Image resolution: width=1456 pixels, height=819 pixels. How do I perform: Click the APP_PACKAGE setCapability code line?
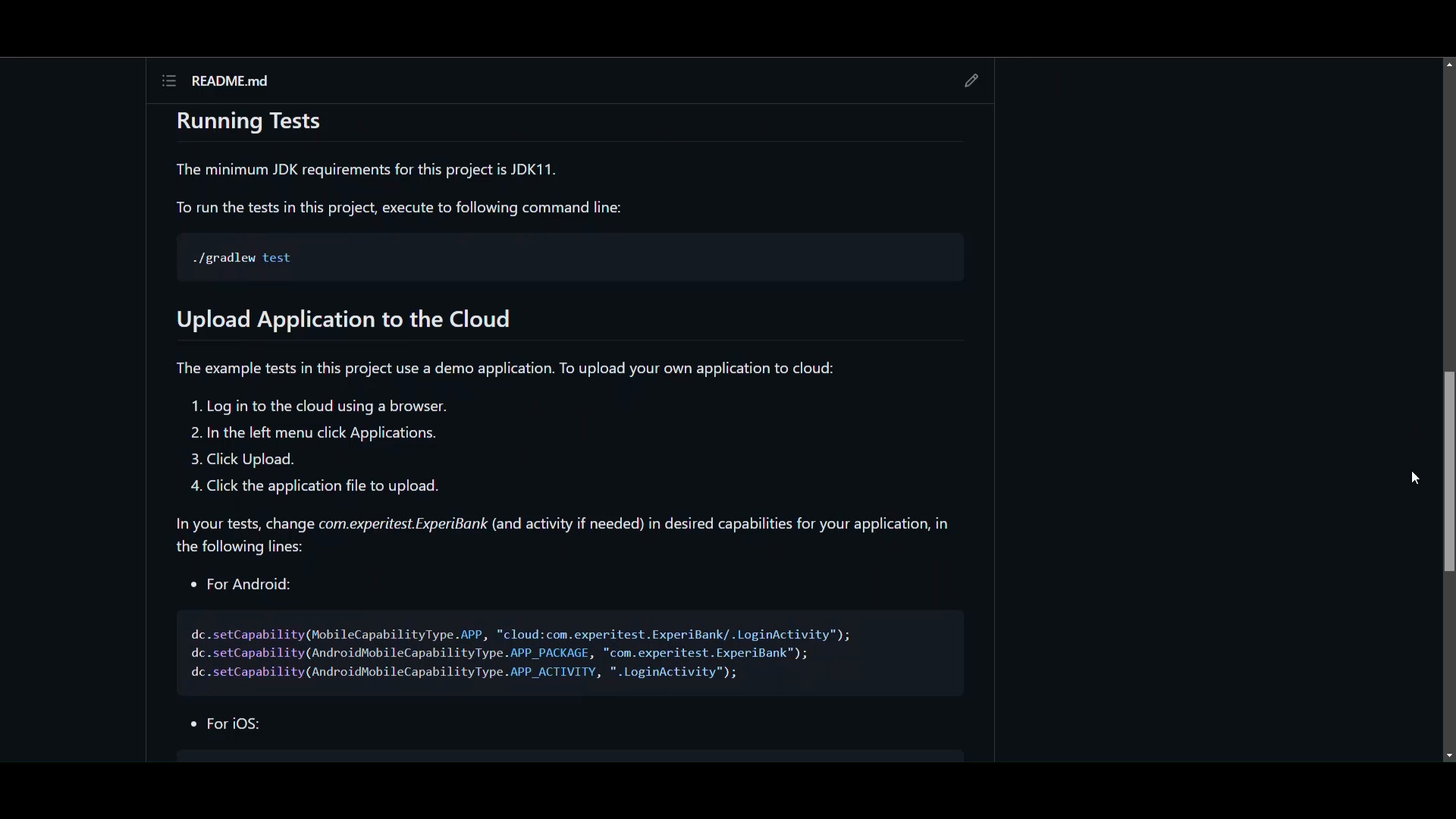click(x=499, y=654)
